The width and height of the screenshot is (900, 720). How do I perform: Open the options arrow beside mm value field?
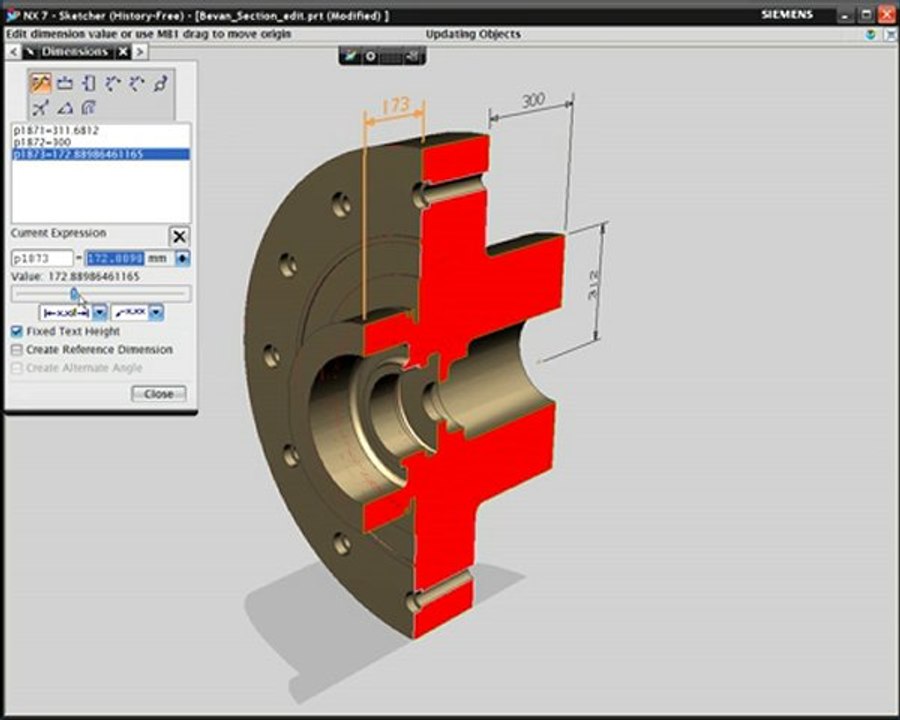(x=183, y=258)
